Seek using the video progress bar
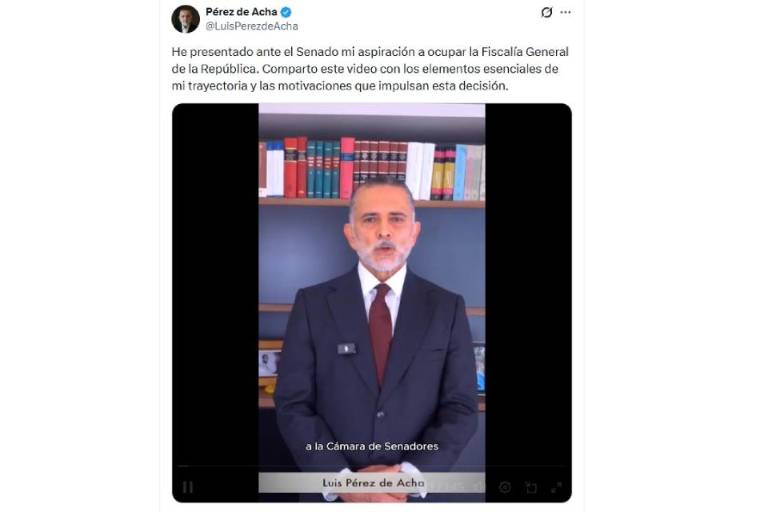Viewport: 768px width, 512px height. coord(372,466)
